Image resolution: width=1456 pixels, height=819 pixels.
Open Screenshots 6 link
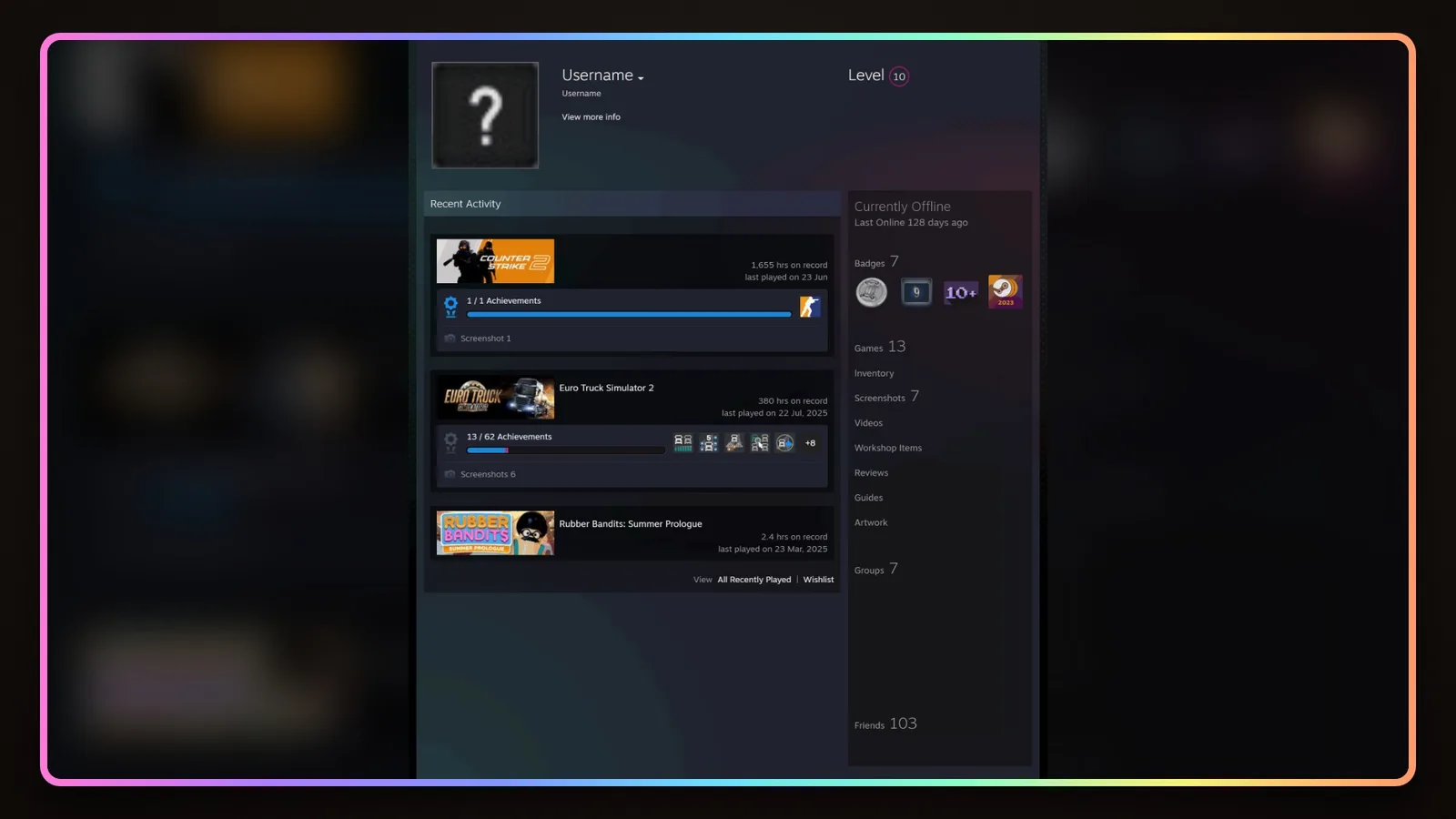click(488, 474)
